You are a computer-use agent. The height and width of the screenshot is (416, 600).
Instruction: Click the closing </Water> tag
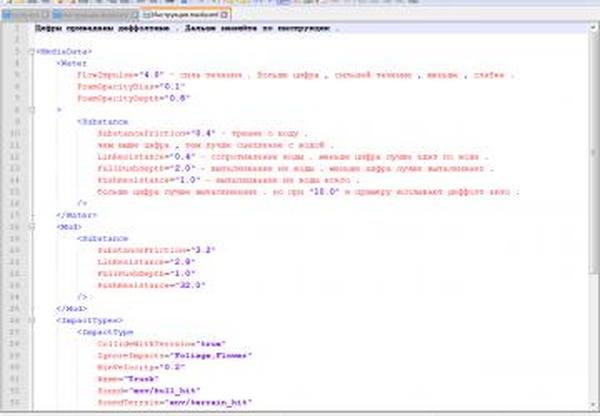(x=76, y=214)
